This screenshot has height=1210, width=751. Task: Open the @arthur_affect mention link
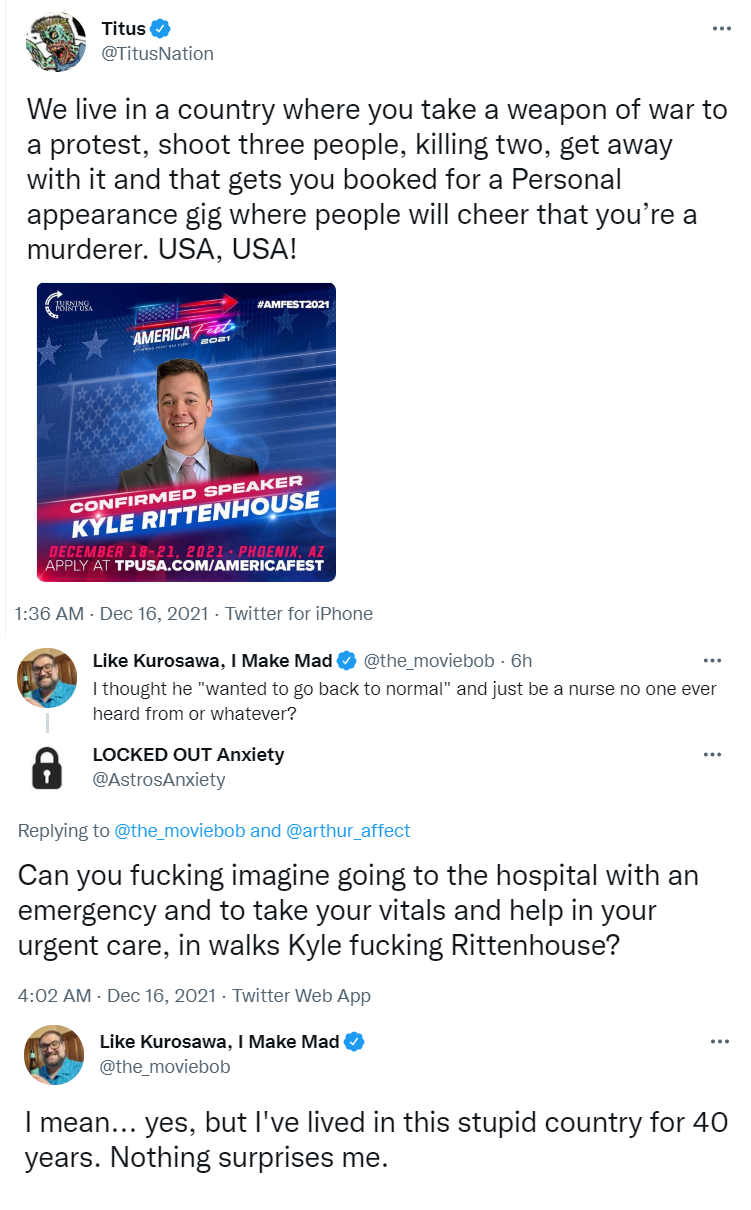tap(348, 831)
